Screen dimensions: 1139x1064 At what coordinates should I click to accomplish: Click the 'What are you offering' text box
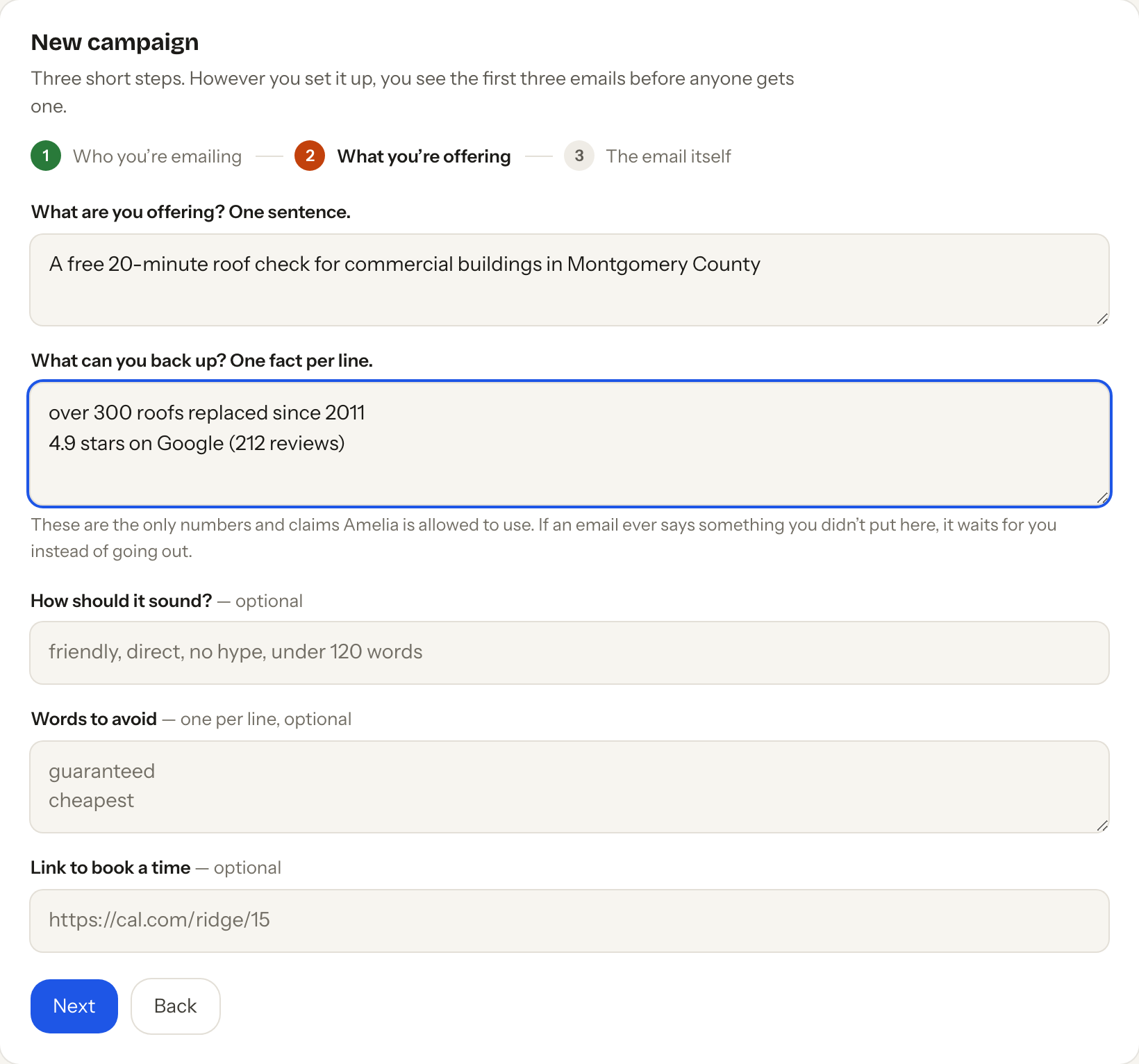pyautogui.click(x=569, y=280)
